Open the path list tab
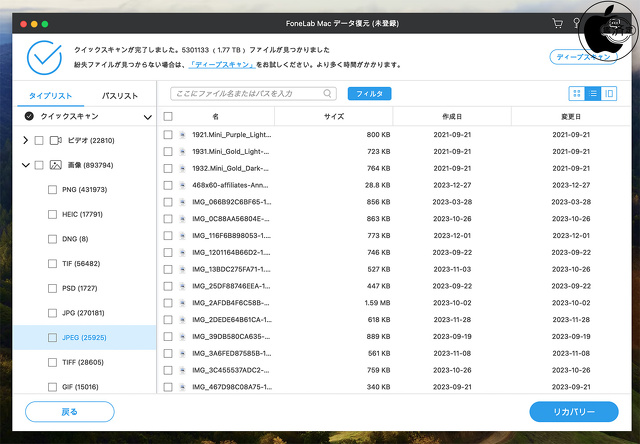This screenshot has width=640, height=444. [120, 96]
